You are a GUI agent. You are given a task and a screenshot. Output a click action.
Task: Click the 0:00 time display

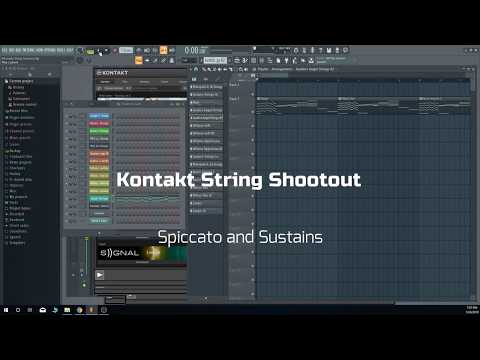(191, 50)
